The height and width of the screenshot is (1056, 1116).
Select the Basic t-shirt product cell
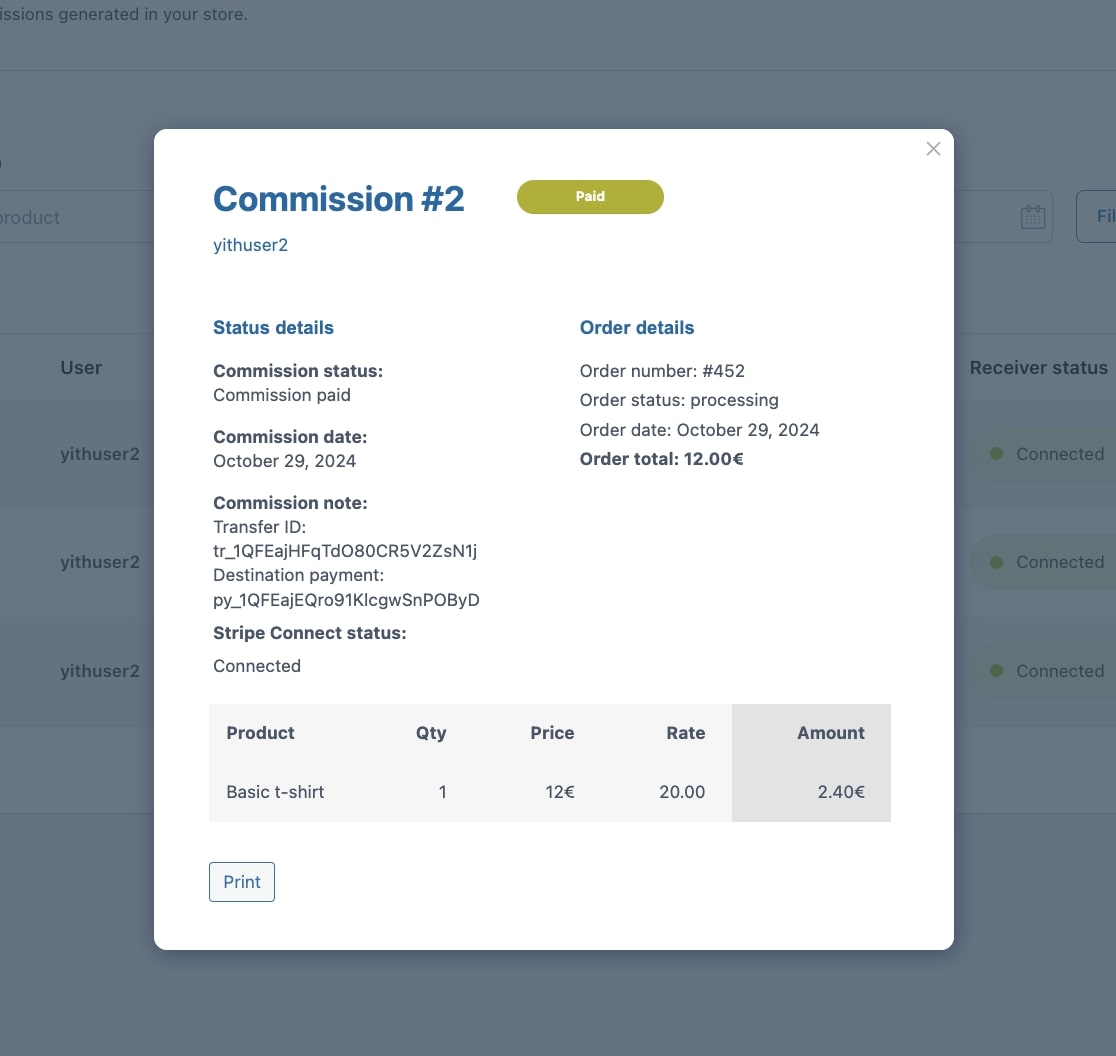(275, 792)
